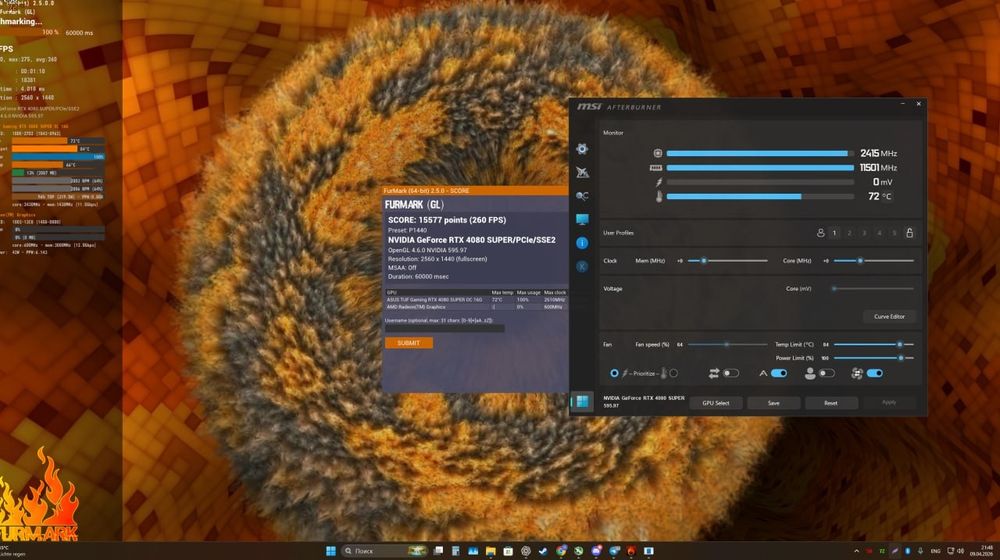Click the 11501 MHz memory clock value
Image resolution: width=1000 pixels, height=560 pixels.
pos(878,168)
